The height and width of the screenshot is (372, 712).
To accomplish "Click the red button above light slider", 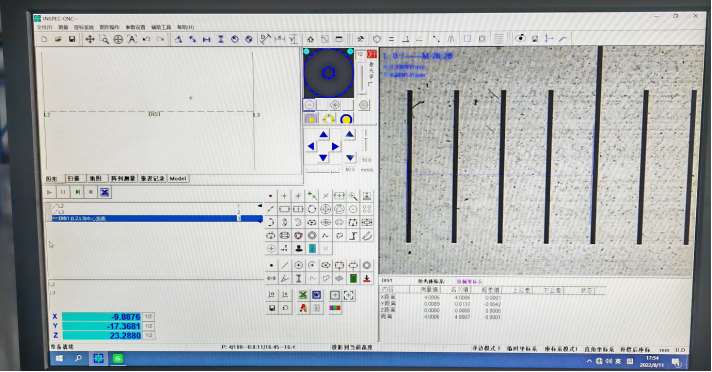I will click(372, 55).
